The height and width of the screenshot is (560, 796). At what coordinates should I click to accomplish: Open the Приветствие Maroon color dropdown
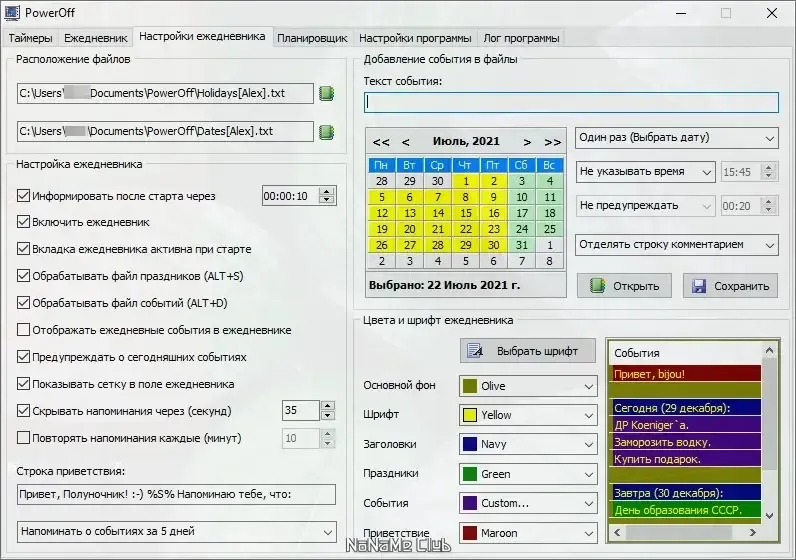pyautogui.click(x=528, y=533)
